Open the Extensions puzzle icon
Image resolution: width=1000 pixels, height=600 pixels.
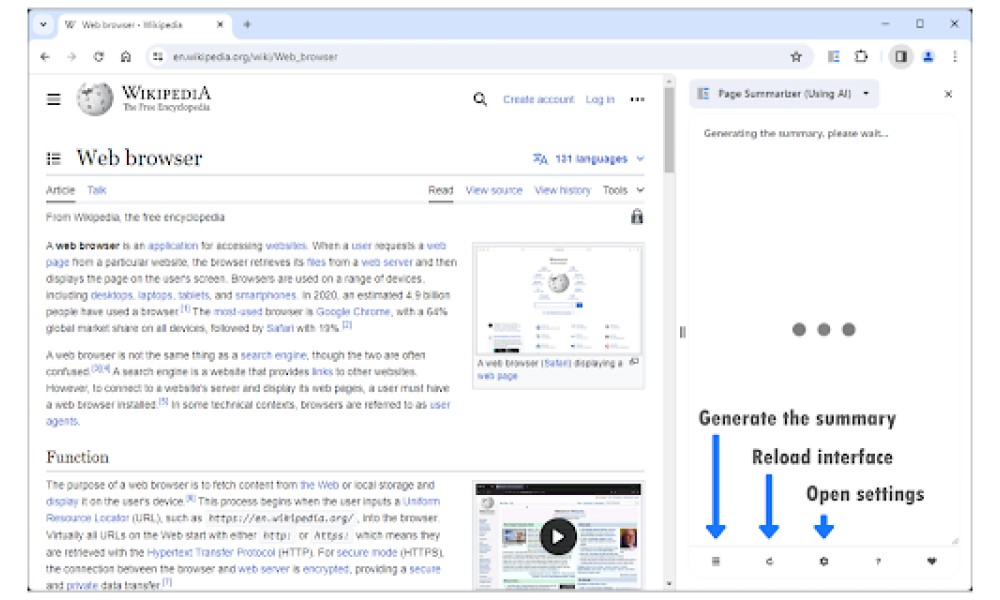[861, 57]
